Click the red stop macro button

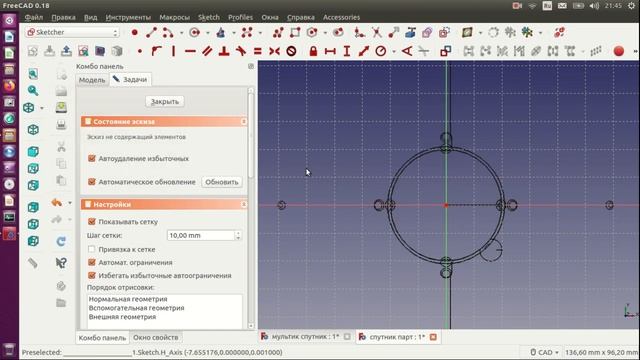tap(619, 51)
